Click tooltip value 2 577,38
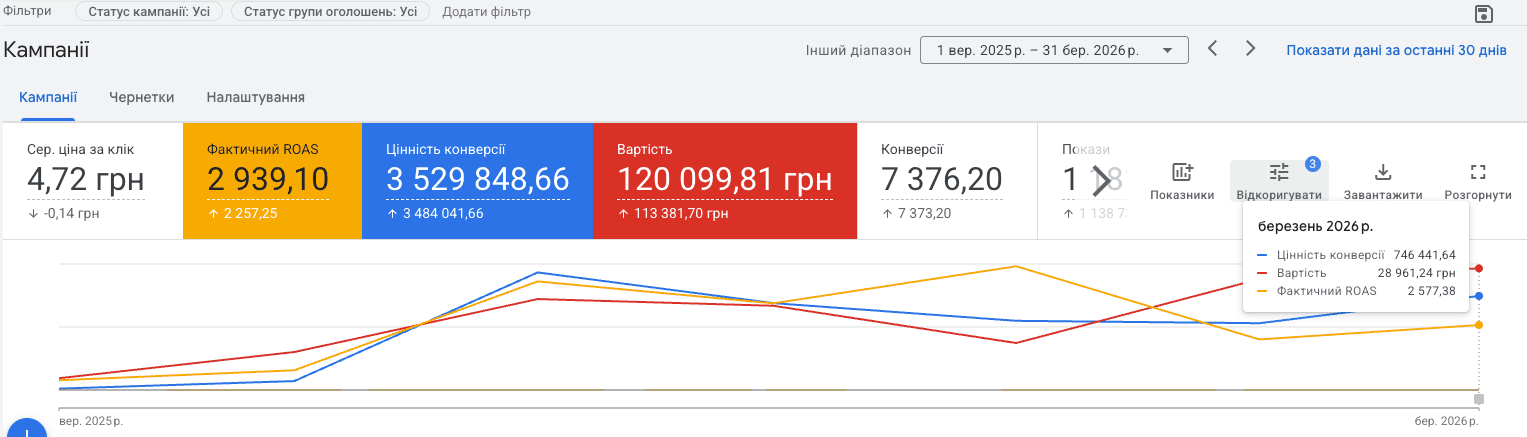The image size is (1527, 437). click(1432, 291)
